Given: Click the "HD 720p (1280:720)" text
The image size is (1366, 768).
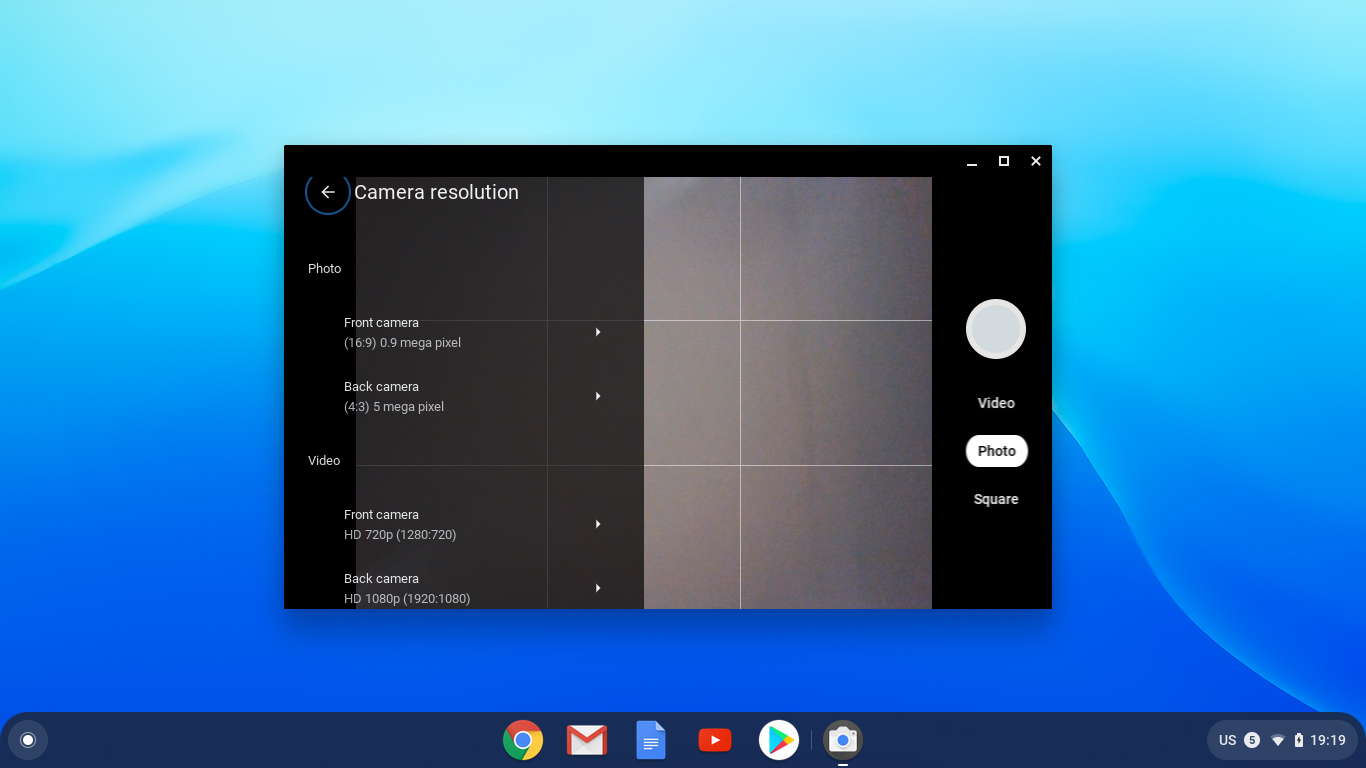Looking at the screenshot, I should [400, 535].
